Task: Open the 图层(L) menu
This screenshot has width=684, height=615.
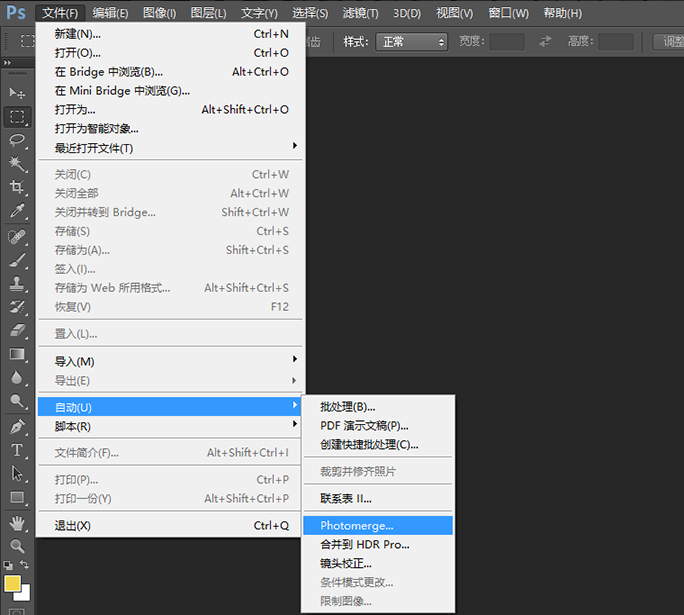Action: [x=209, y=13]
